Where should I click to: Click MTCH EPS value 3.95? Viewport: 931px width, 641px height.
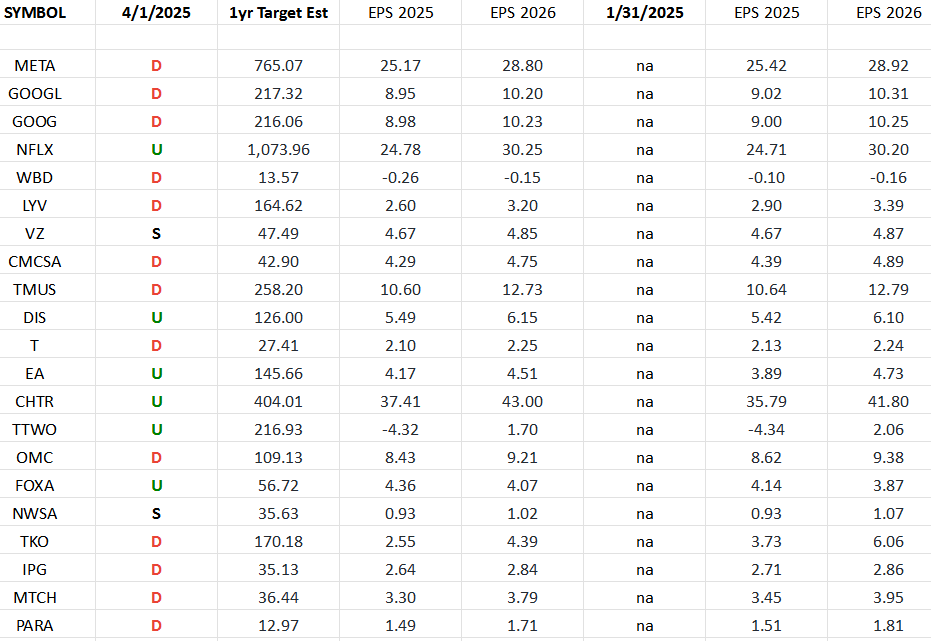888,597
